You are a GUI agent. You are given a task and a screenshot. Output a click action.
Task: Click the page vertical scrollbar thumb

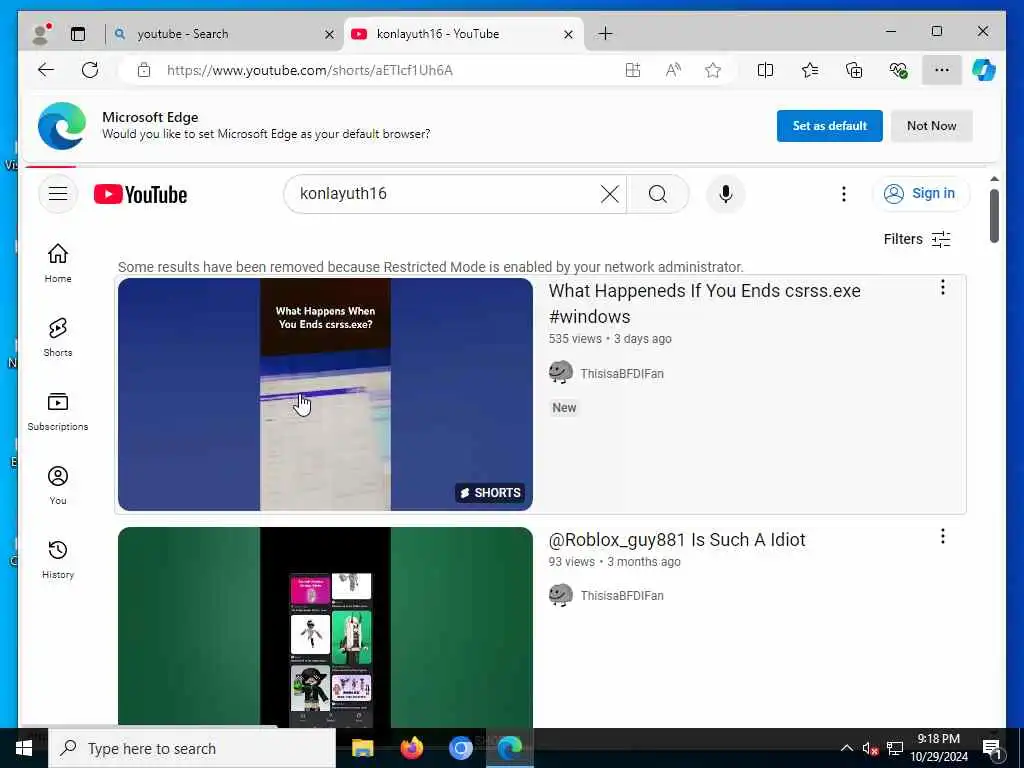(x=994, y=216)
